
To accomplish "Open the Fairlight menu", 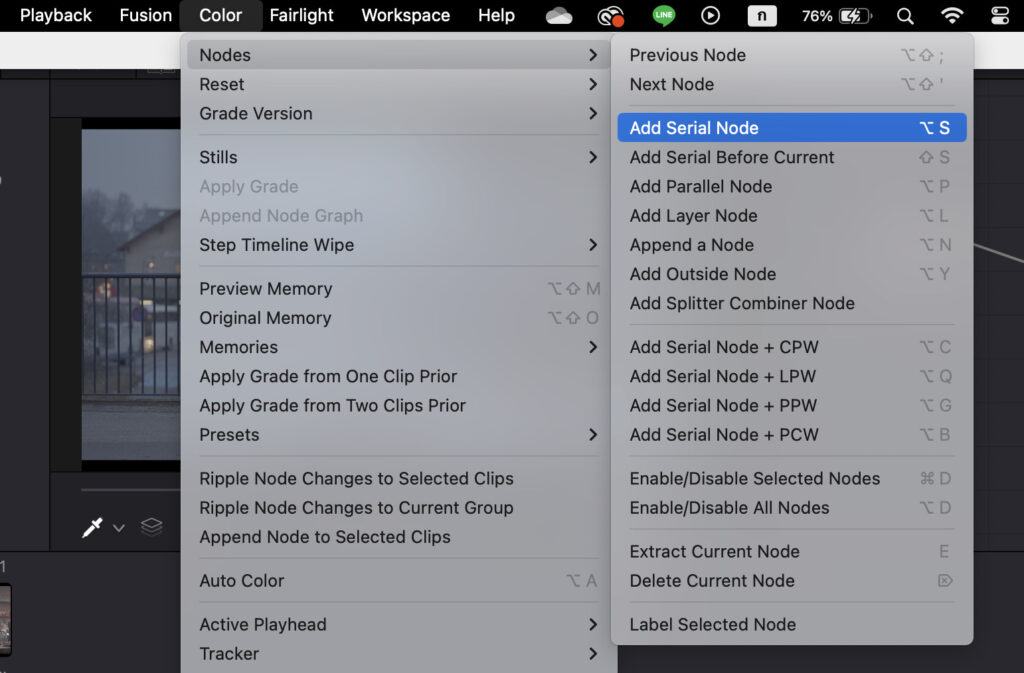I will point(302,15).
